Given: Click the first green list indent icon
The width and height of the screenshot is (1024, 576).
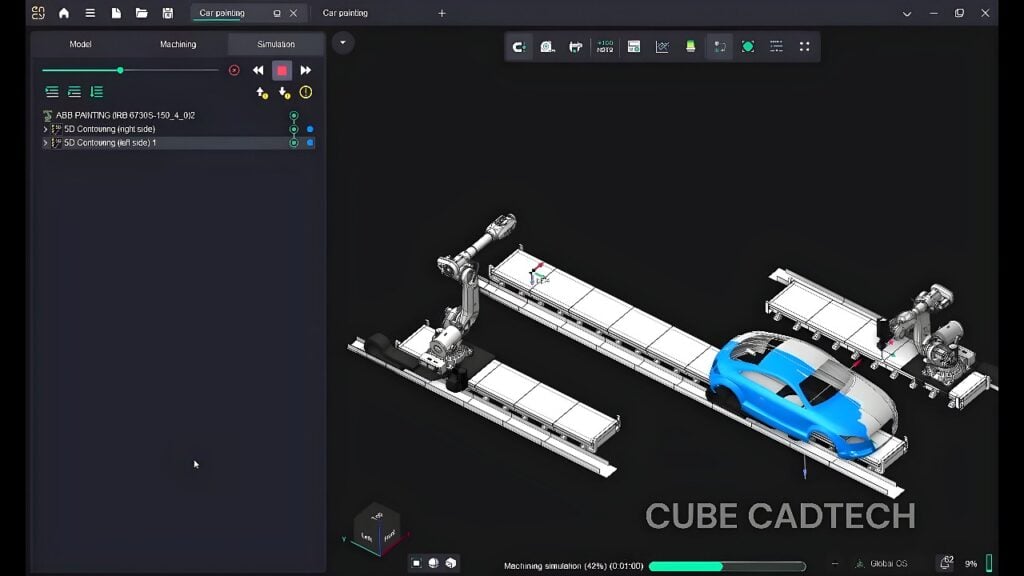Looking at the screenshot, I should (x=52, y=92).
